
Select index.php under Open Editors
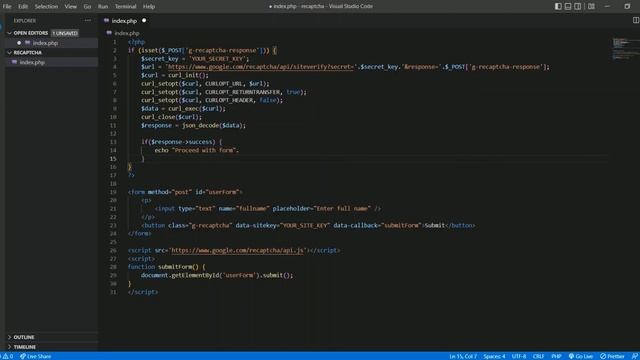click(x=51, y=43)
